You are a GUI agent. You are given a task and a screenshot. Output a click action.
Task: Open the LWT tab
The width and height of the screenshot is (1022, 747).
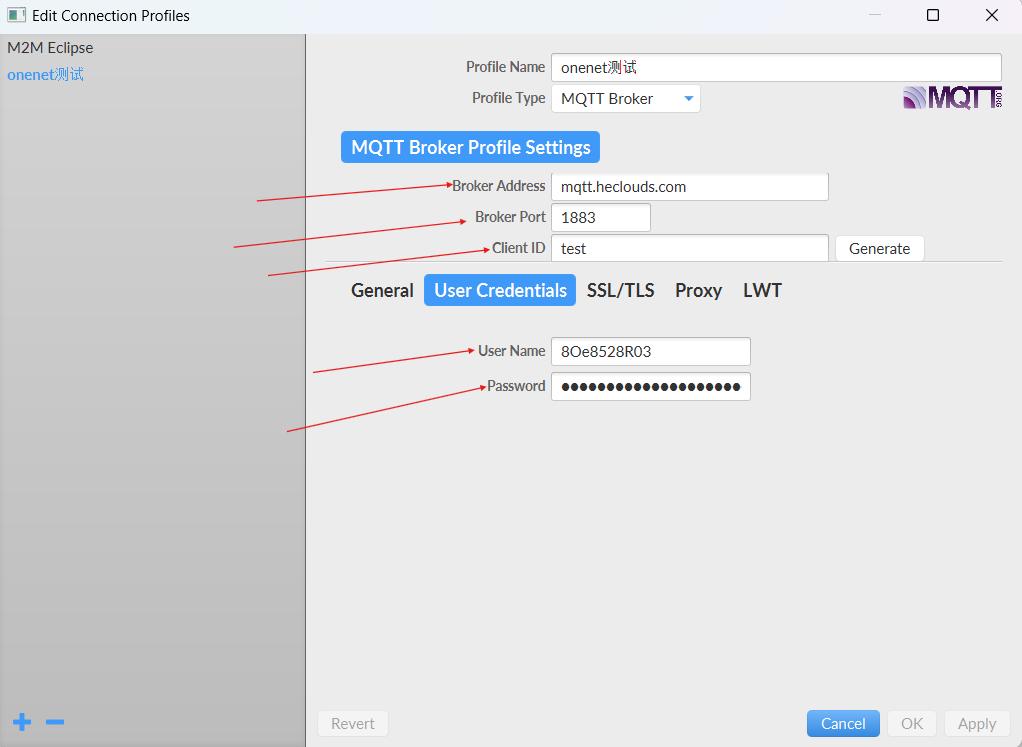coord(762,290)
